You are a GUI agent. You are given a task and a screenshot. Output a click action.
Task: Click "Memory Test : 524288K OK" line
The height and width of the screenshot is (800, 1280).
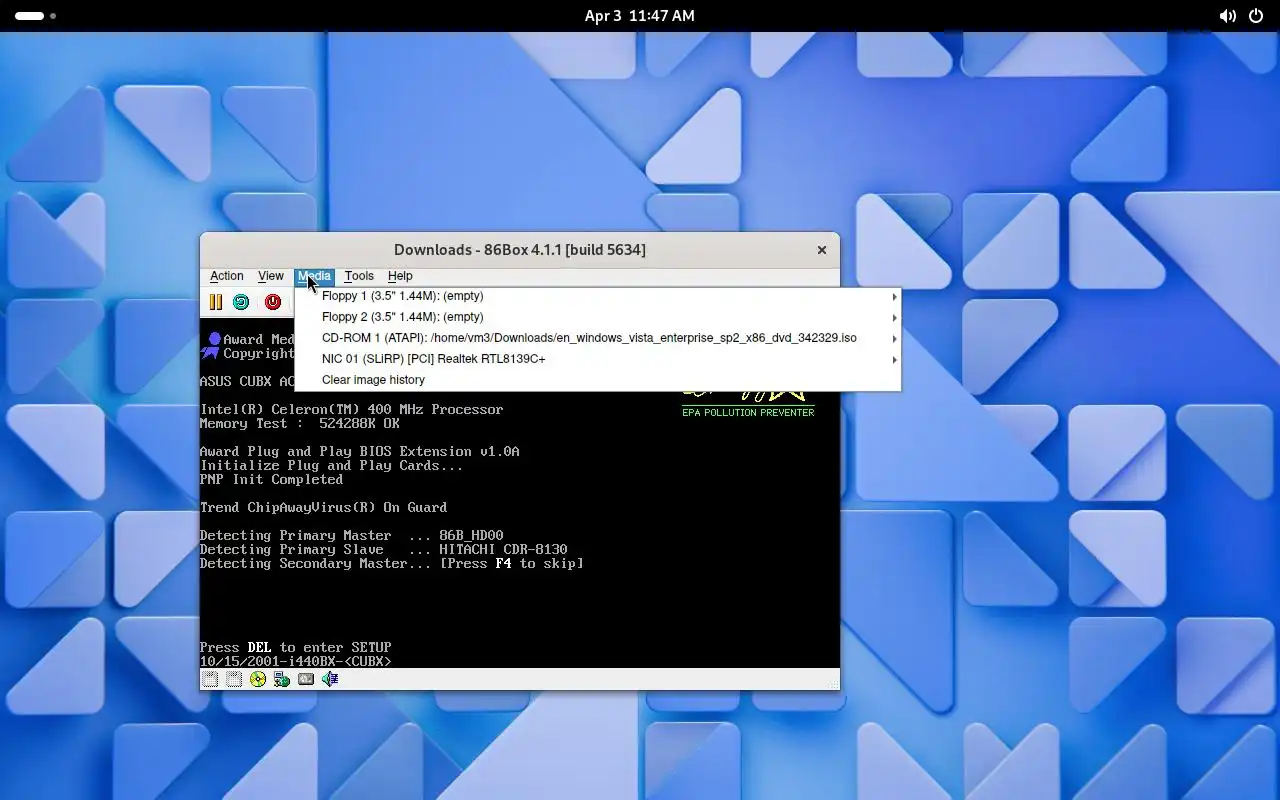coord(299,423)
